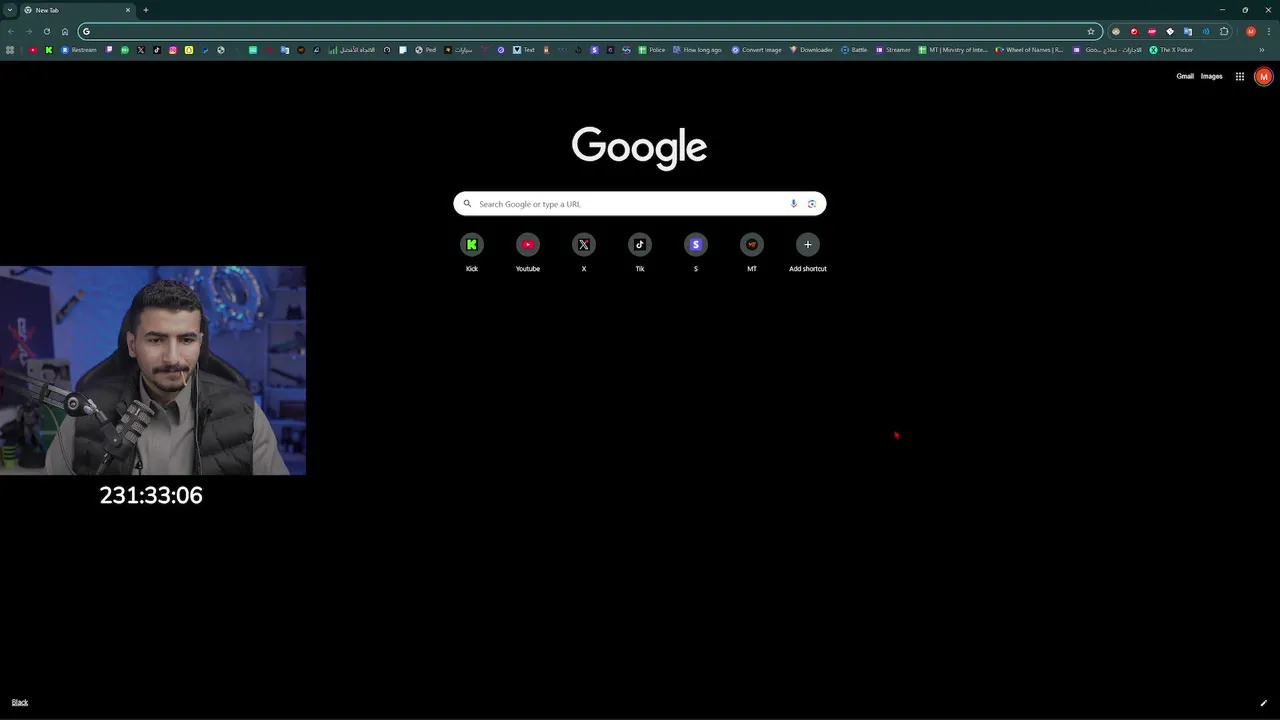Open Google Lens image search icon
1280x720 pixels.
812,204
